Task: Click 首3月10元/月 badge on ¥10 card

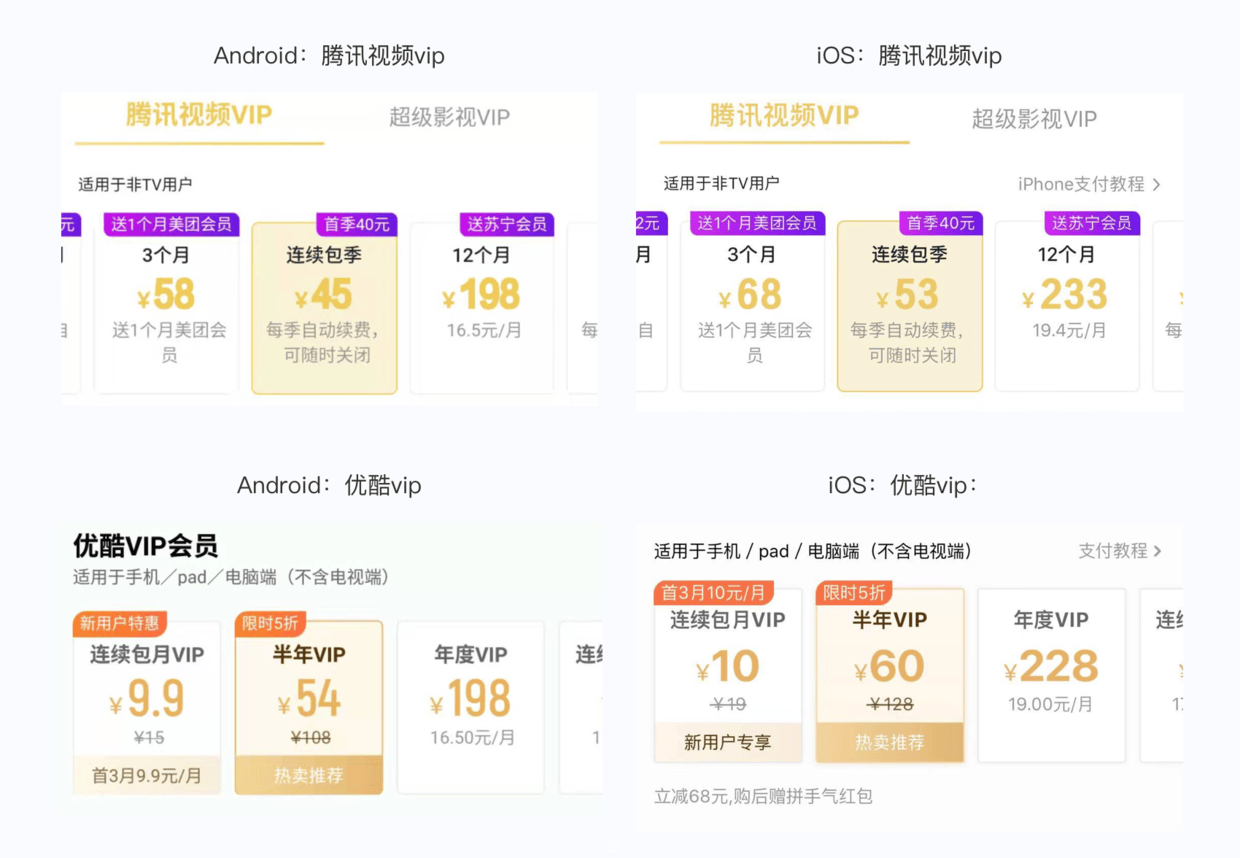Action: 713,592
